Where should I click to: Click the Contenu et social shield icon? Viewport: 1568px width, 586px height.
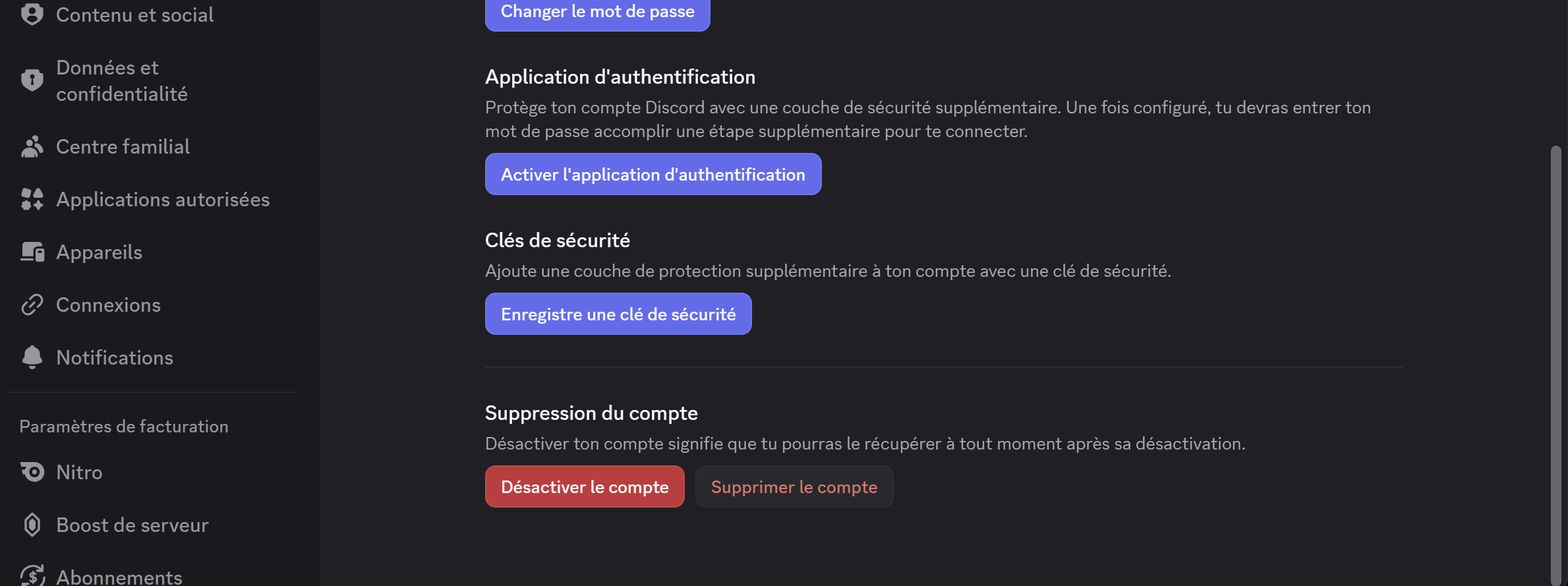tap(32, 14)
